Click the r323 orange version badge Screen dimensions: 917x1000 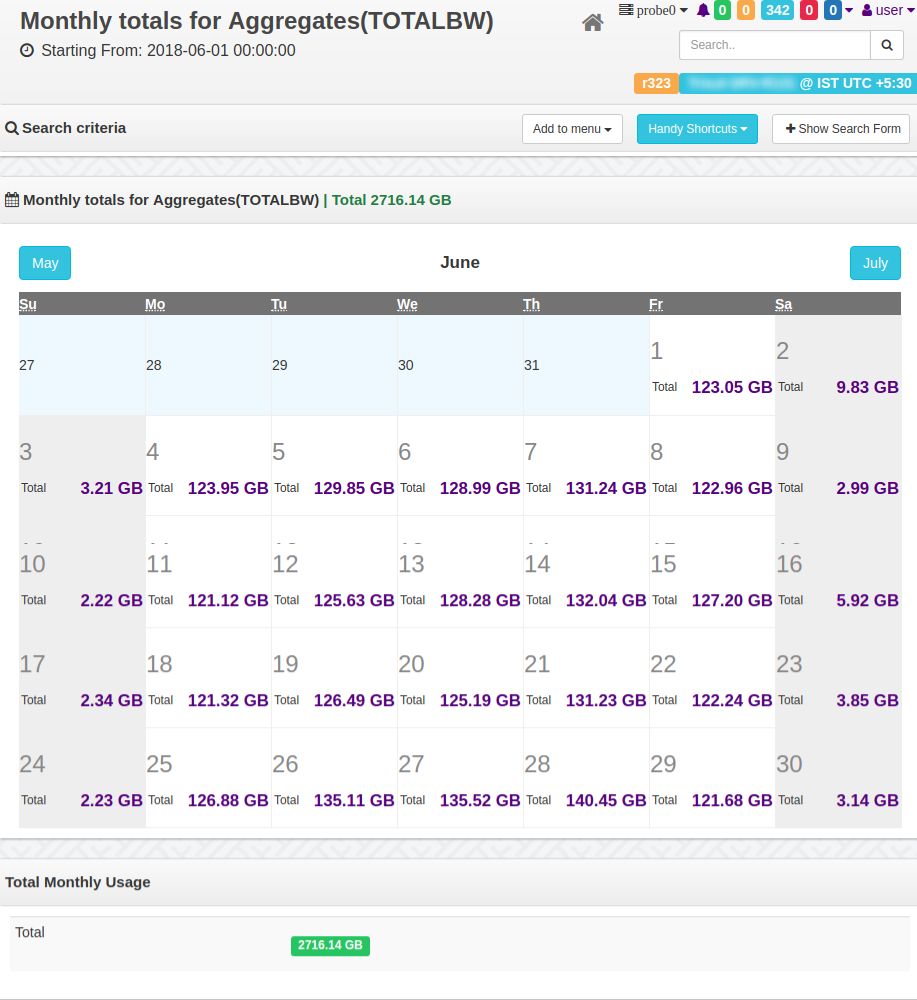coord(656,83)
